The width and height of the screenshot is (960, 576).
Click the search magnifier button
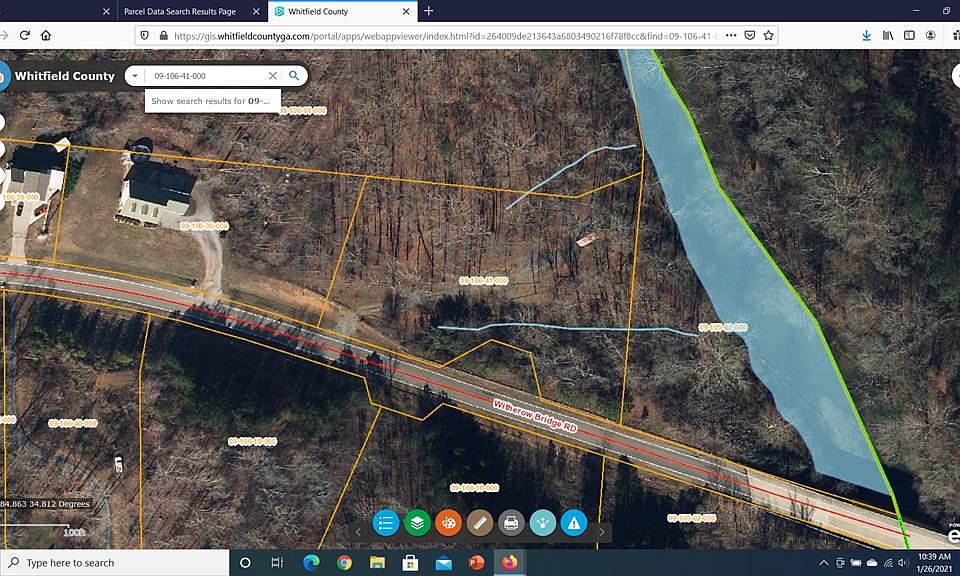(294, 76)
